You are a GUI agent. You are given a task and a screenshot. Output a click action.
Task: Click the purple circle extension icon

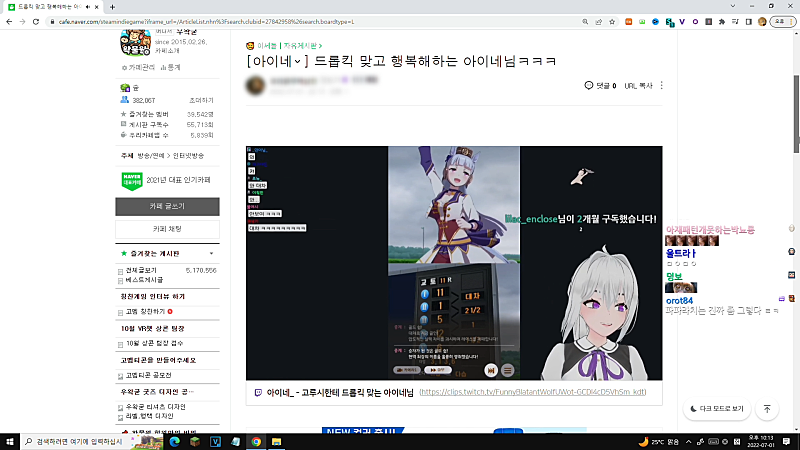(695, 22)
